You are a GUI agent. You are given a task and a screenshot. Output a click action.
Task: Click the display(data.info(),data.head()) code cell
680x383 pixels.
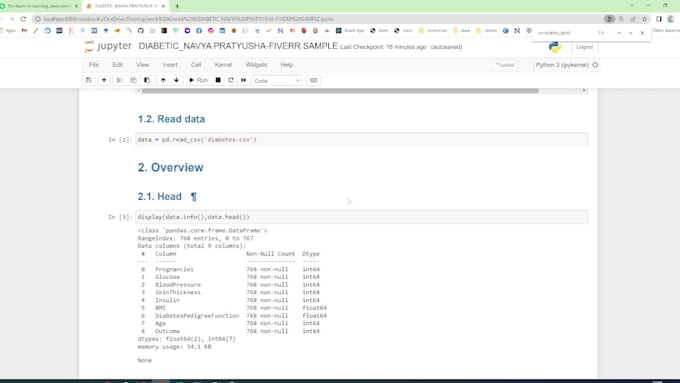(x=362, y=217)
